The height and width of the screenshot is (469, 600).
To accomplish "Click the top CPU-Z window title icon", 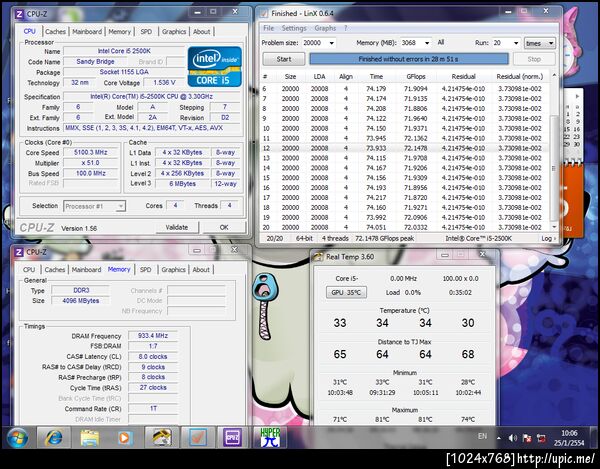I will pyautogui.click(x=19, y=14).
